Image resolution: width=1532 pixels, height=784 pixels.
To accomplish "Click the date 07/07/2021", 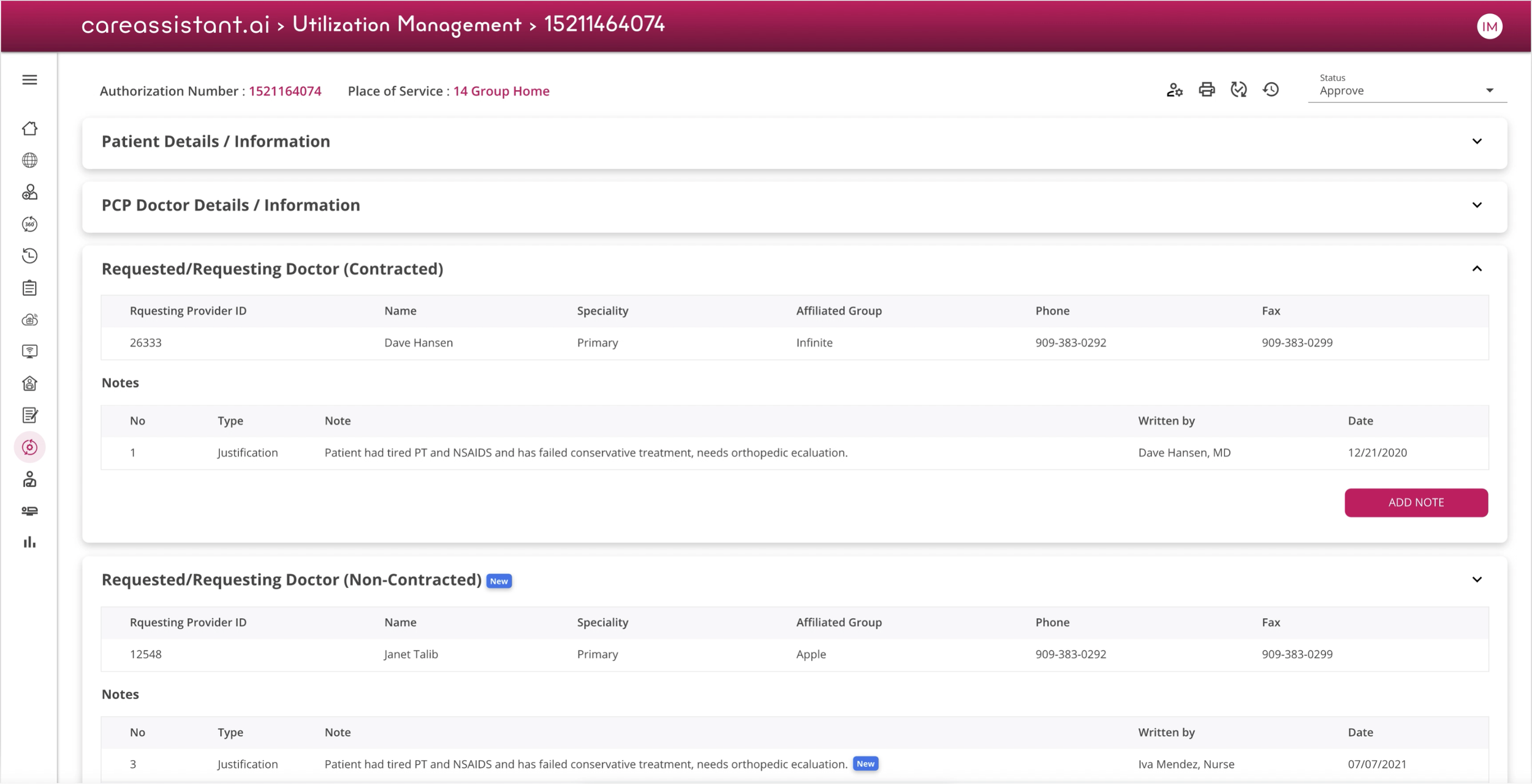I will [x=1377, y=764].
